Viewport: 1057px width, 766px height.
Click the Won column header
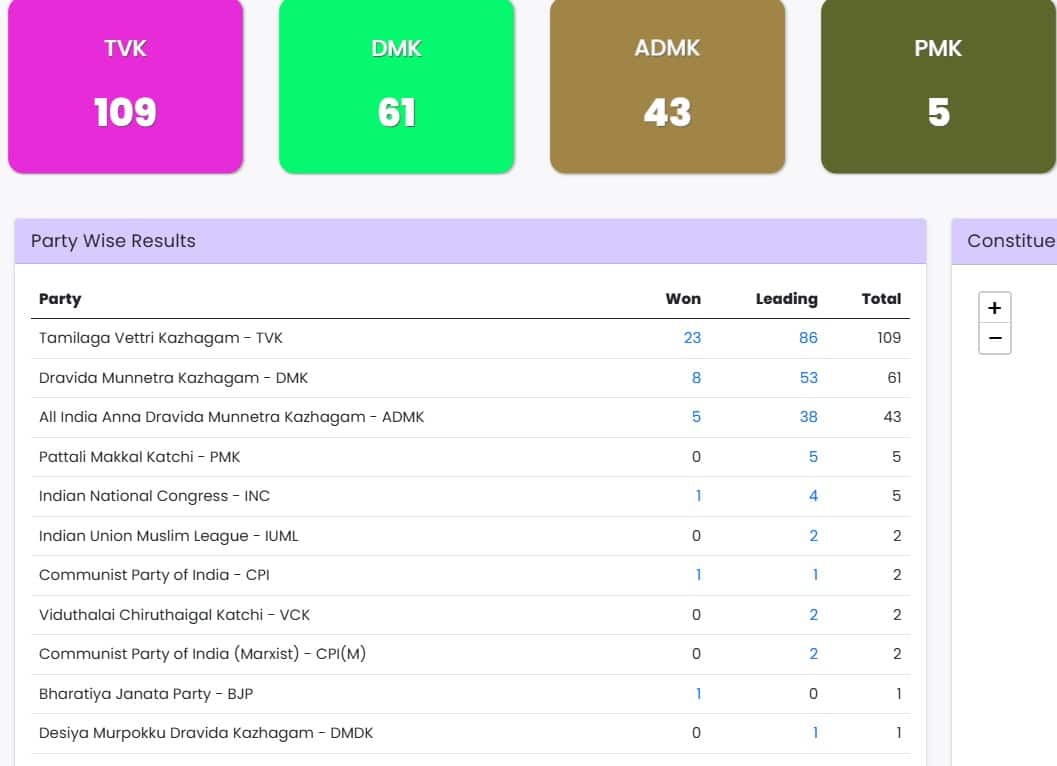683,299
